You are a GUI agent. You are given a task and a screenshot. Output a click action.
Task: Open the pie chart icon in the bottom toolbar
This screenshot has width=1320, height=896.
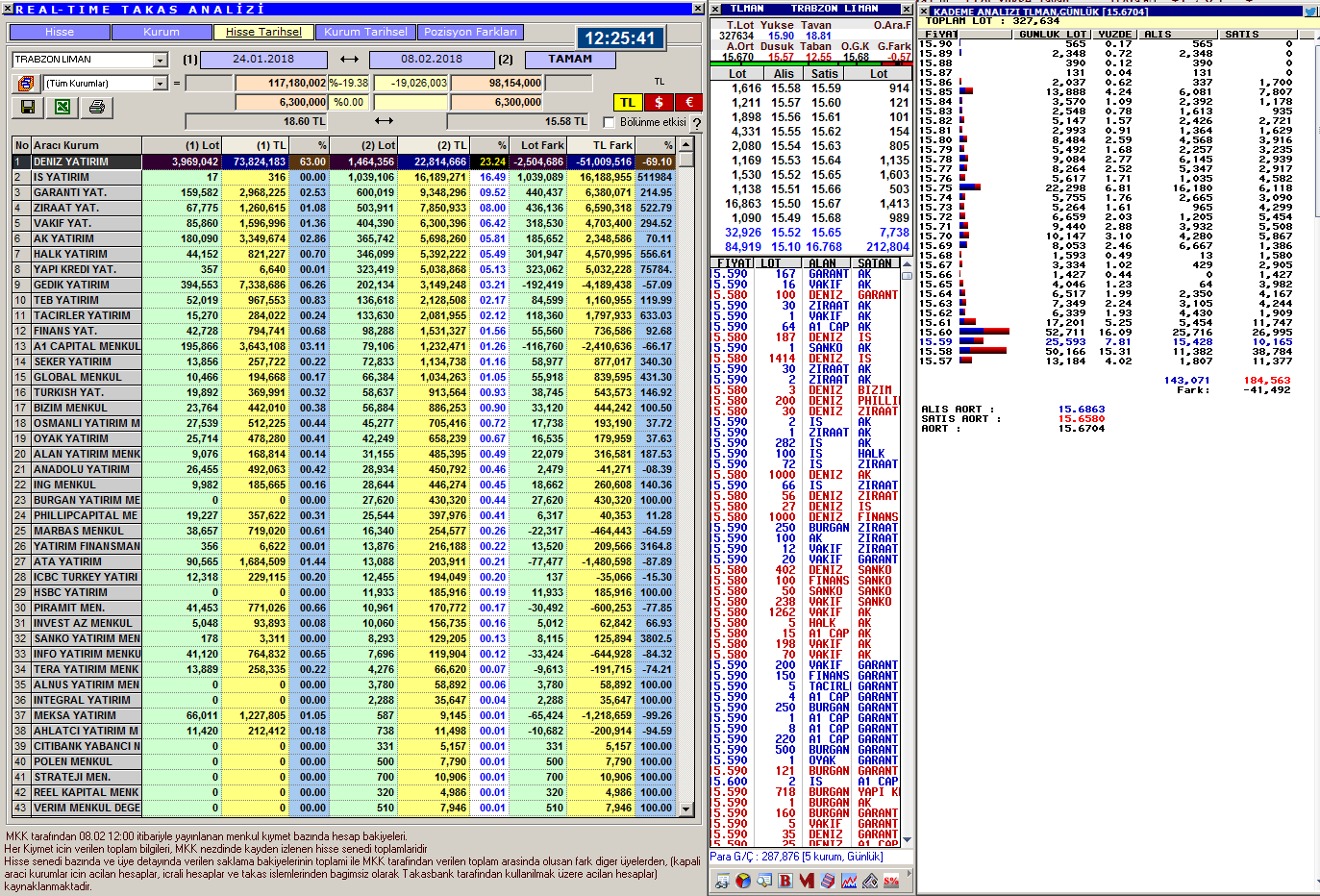point(743,880)
